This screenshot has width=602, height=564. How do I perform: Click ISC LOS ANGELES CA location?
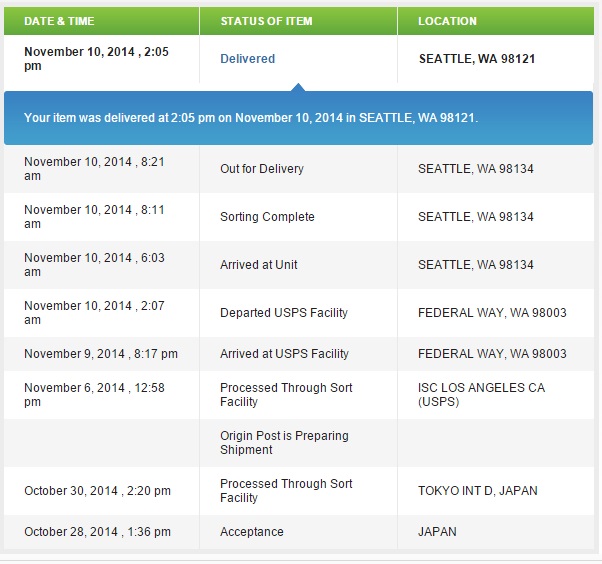pyautogui.click(x=481, y=395)
